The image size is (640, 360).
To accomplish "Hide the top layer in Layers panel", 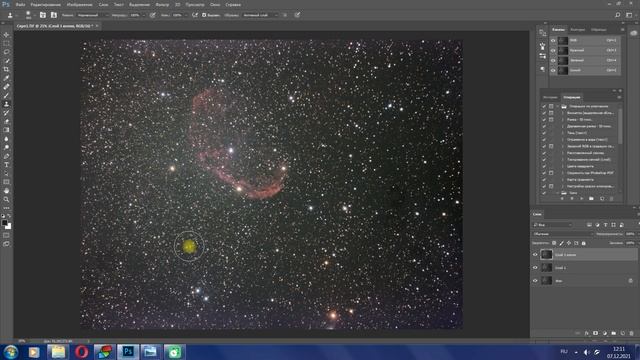I will click(535, 254).
